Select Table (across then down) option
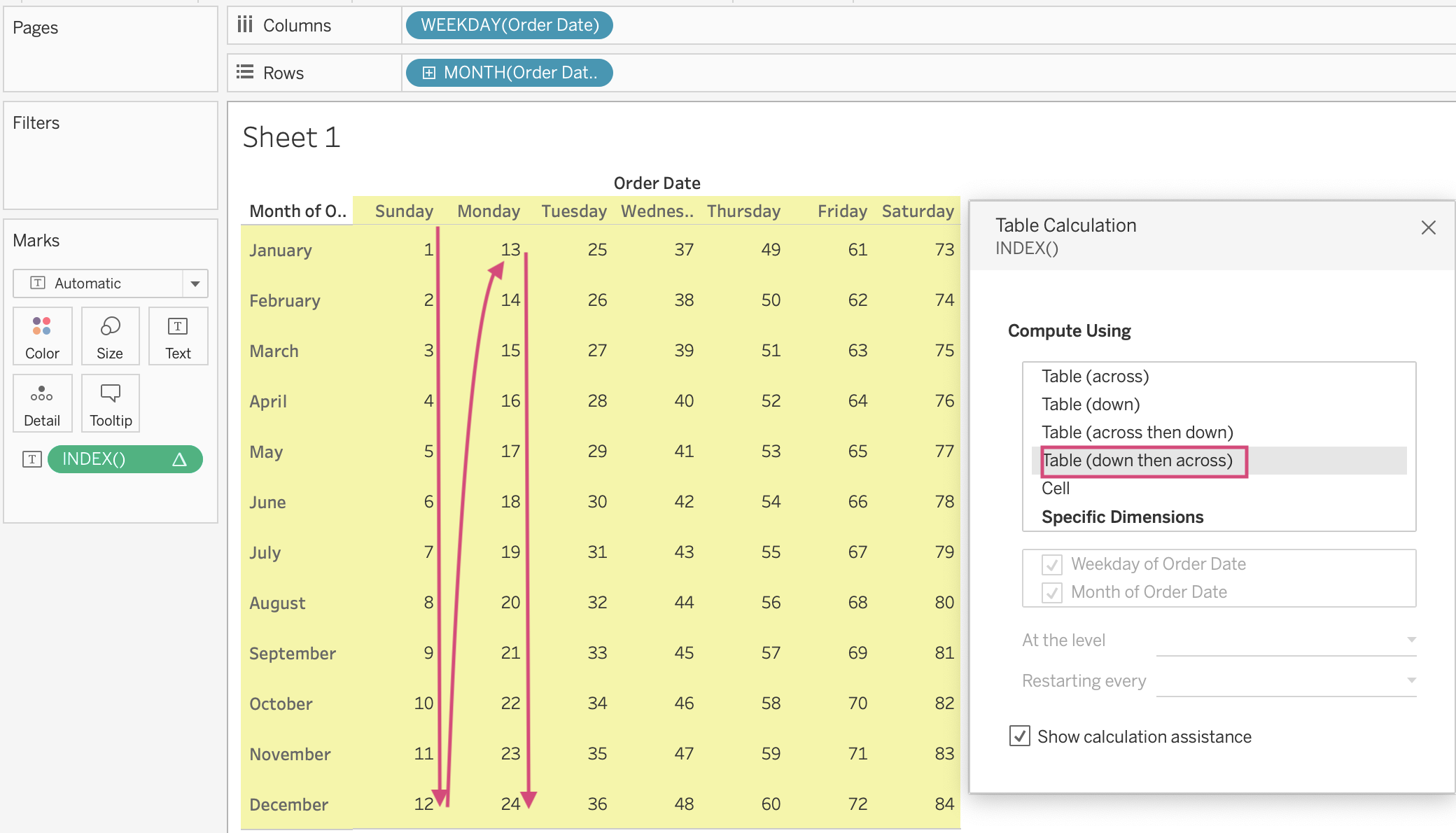 (x=1137, y=433)
